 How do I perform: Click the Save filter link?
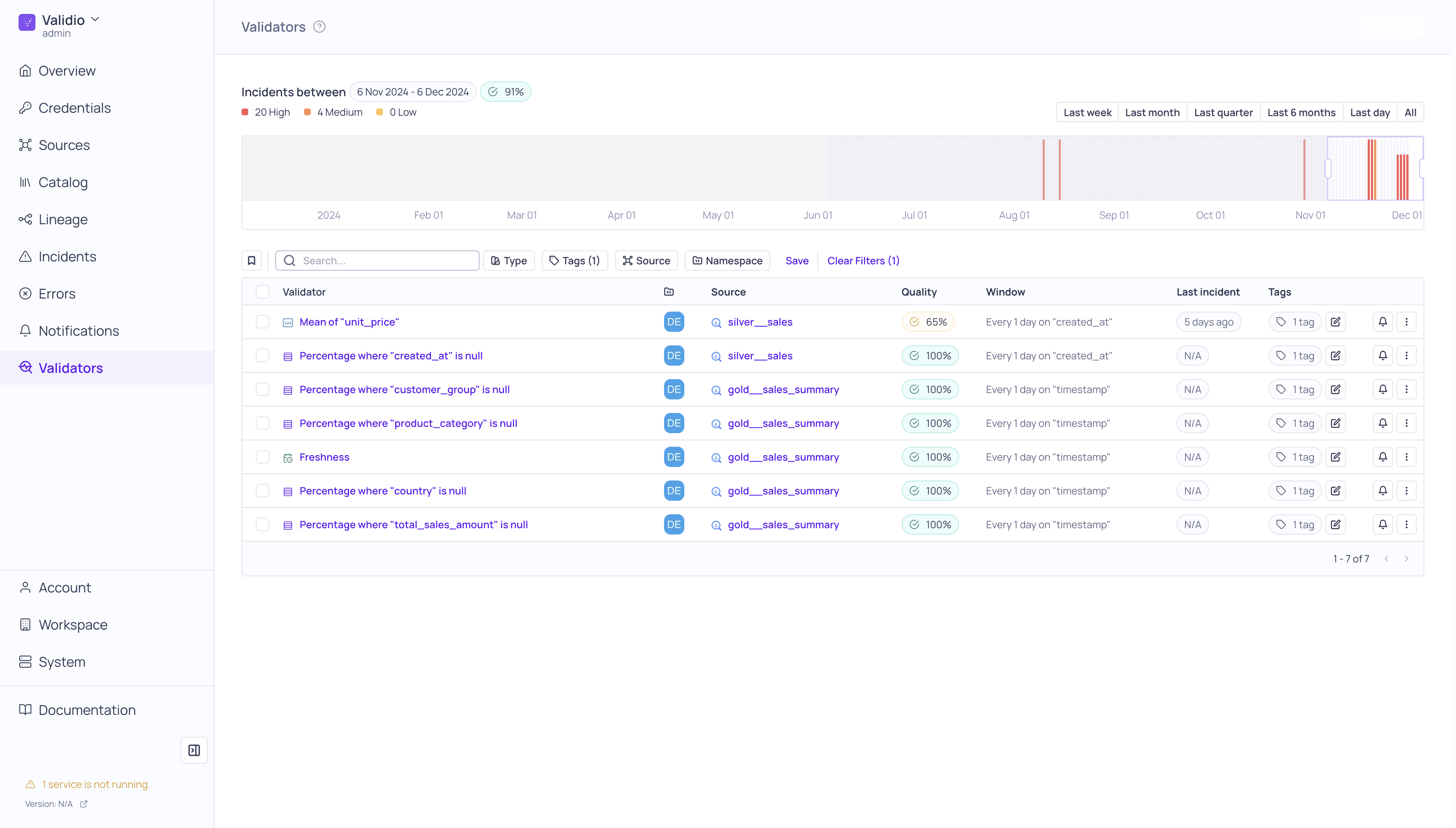coord(797,261)
